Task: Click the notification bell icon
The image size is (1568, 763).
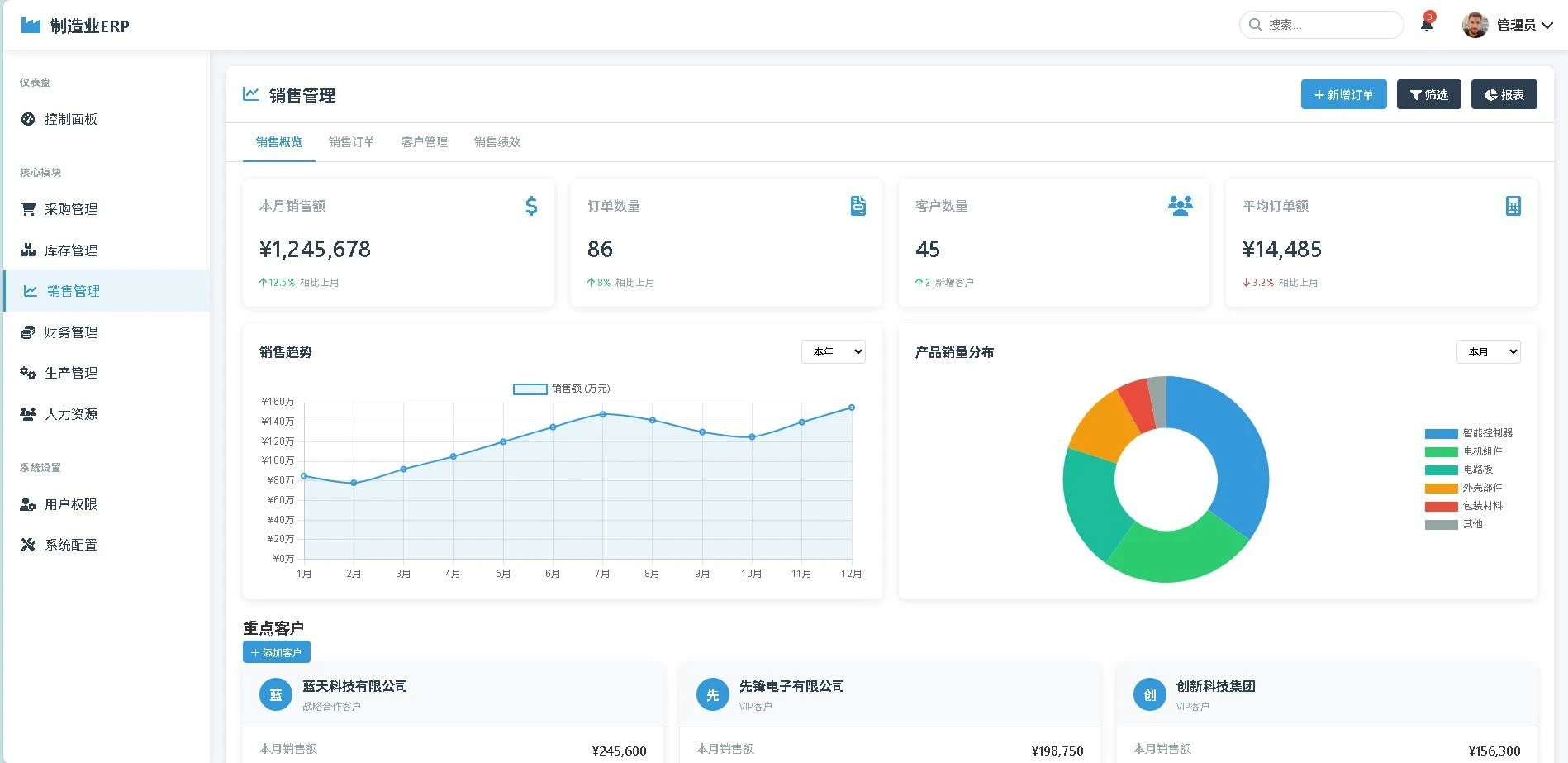Action: tap(1426, 25)
